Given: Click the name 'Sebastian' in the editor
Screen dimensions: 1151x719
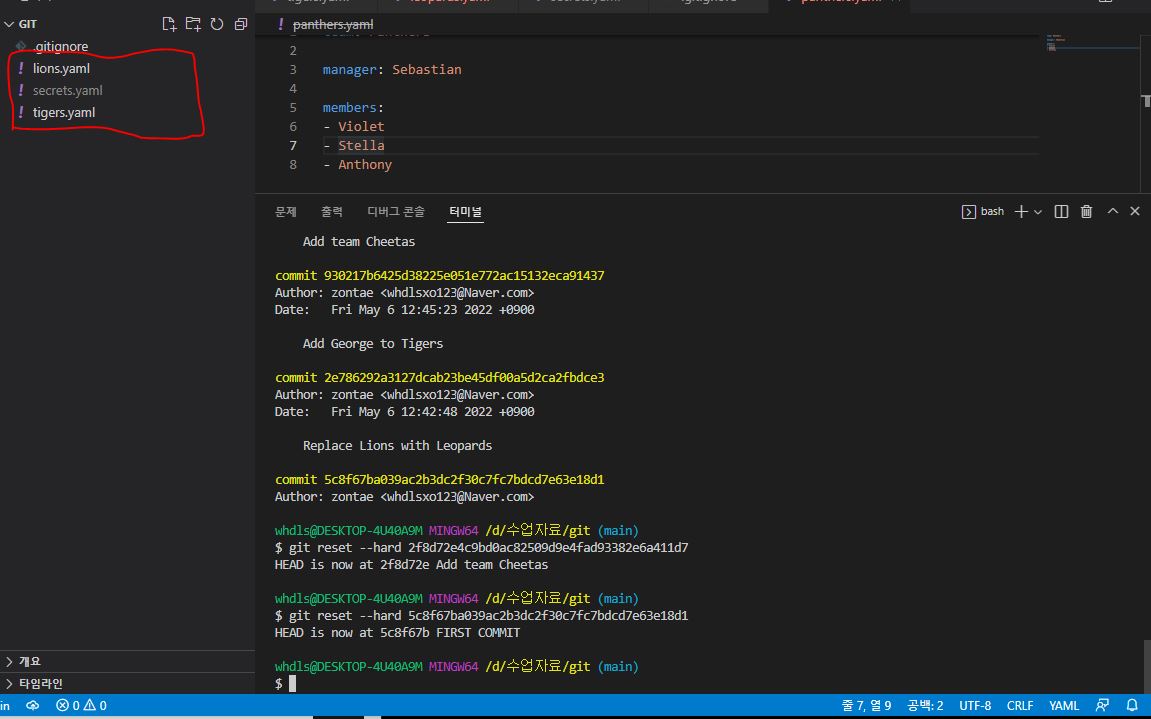Looking at the screenshot, I should 426,70.
